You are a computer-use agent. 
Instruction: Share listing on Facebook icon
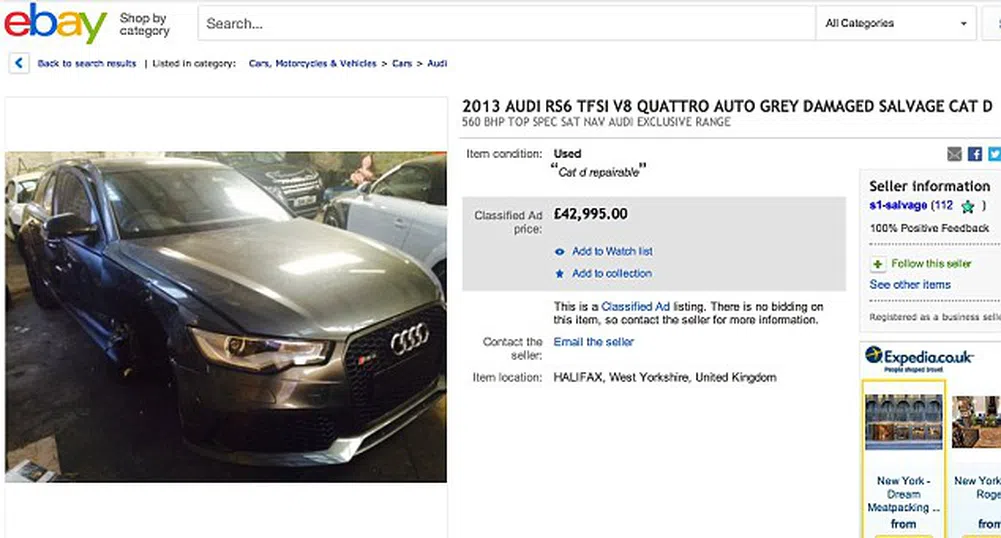click(975, 154)
